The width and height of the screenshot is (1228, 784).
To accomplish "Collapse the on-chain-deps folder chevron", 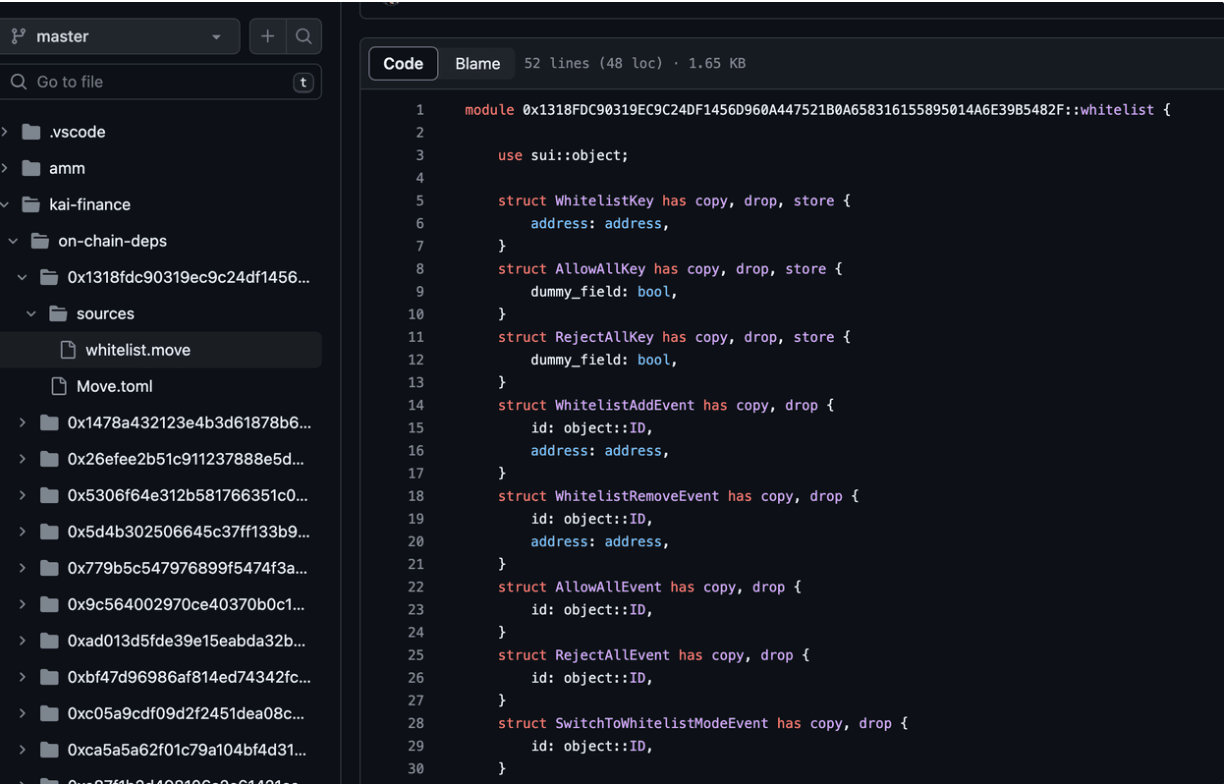I will (13, 241).
